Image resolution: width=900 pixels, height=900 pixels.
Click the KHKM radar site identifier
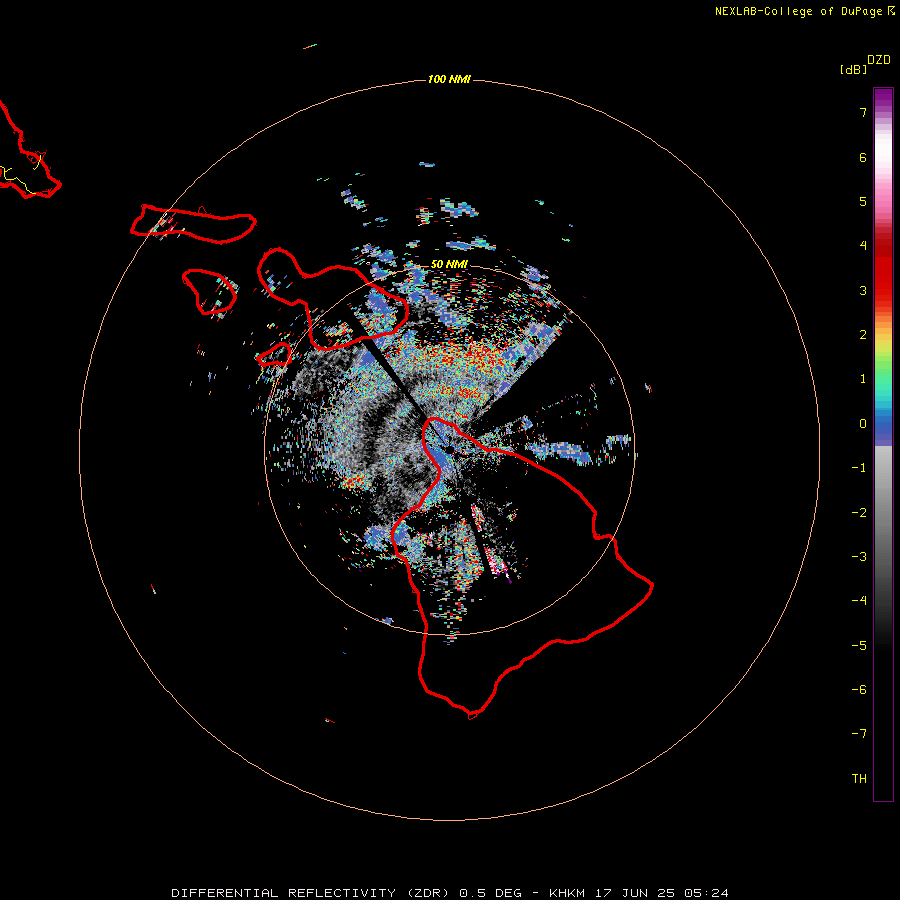click(567, 893)
